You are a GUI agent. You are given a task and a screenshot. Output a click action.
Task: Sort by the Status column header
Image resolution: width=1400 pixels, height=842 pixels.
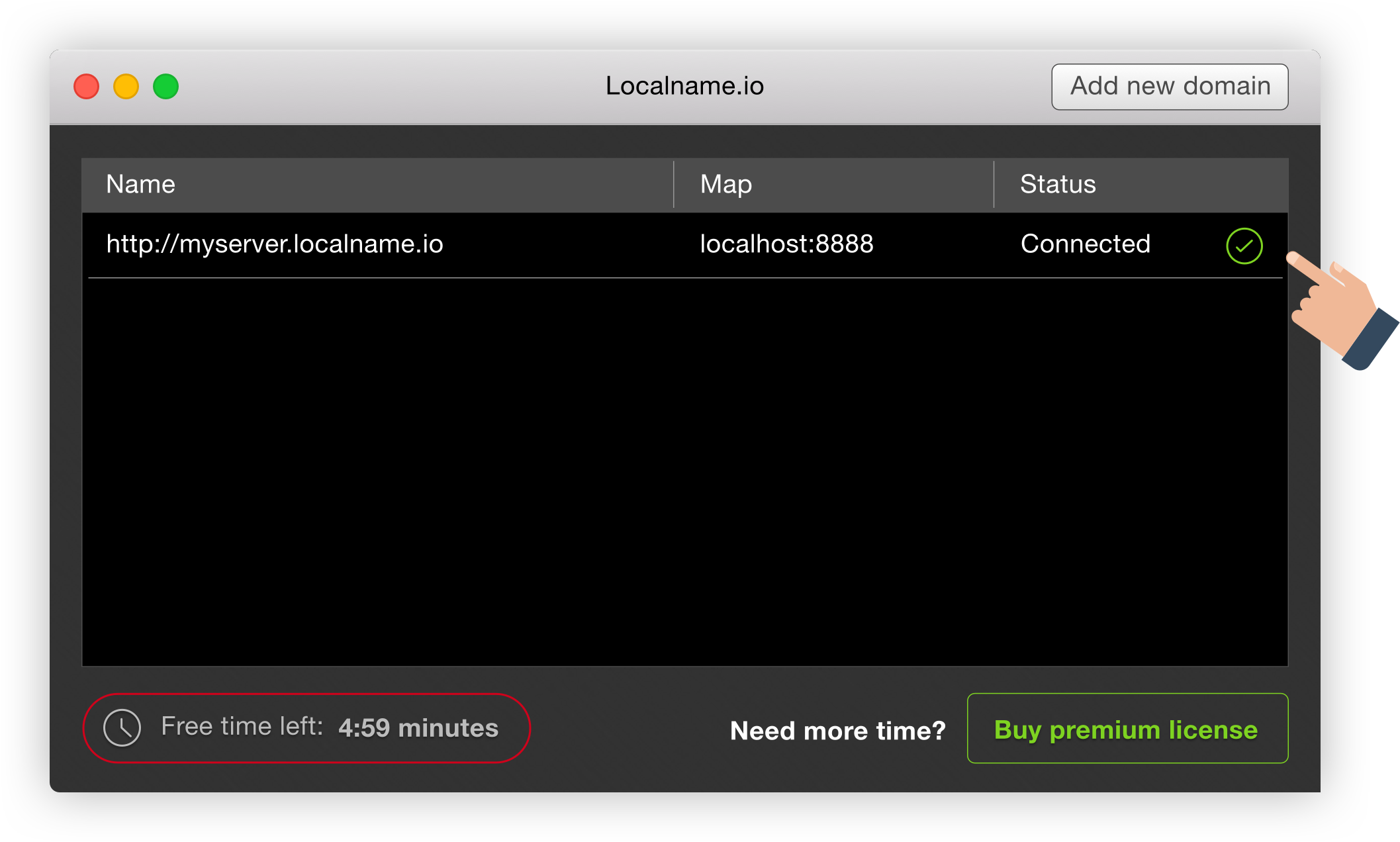click(1057, 184)
